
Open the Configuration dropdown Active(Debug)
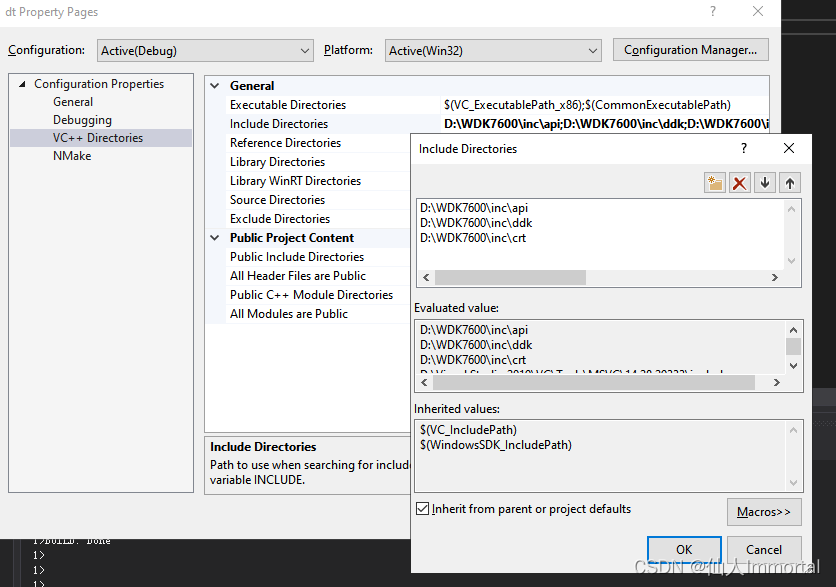click(x=205, y=51)
